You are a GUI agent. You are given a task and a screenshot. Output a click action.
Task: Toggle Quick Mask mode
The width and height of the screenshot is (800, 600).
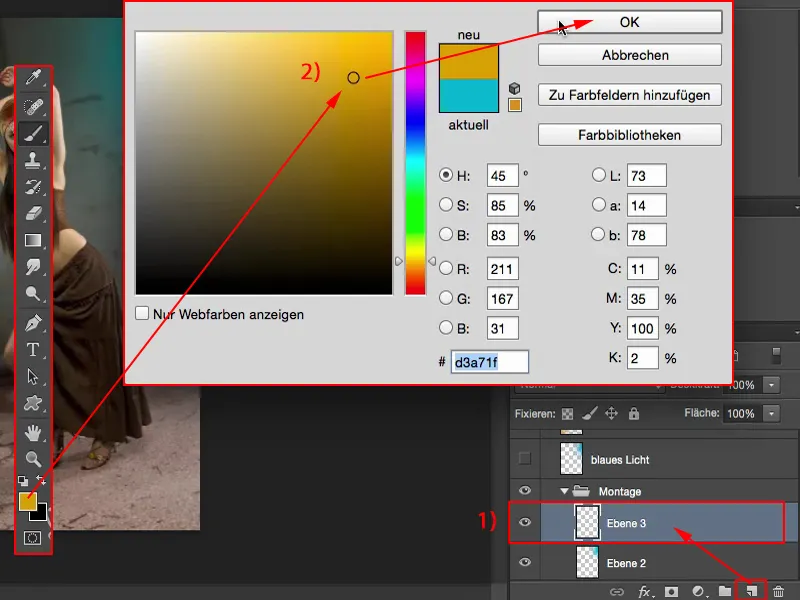(32, 538)
